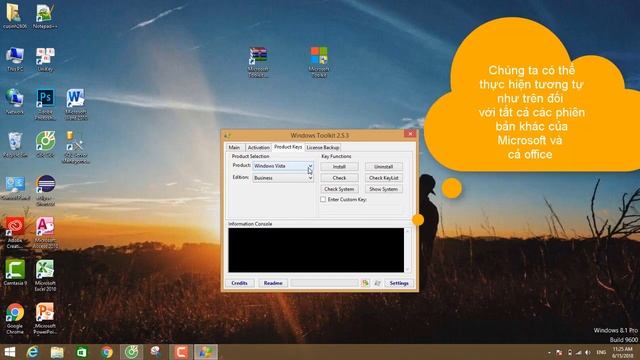Open the UniKey desktop shortcut
The width and height of the screenshot is (640, 360).
coord(45,59)
